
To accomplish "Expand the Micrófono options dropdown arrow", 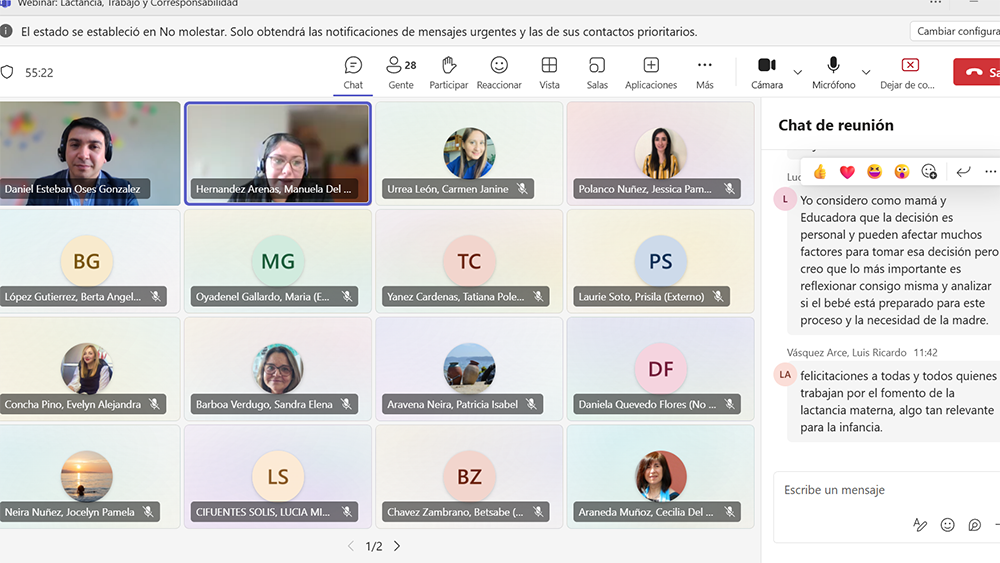I will (x=866, y=72).
